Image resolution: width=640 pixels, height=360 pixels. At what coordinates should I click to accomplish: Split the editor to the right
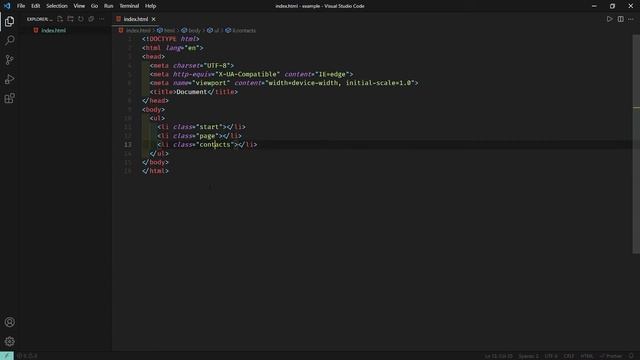coord(620,19)
